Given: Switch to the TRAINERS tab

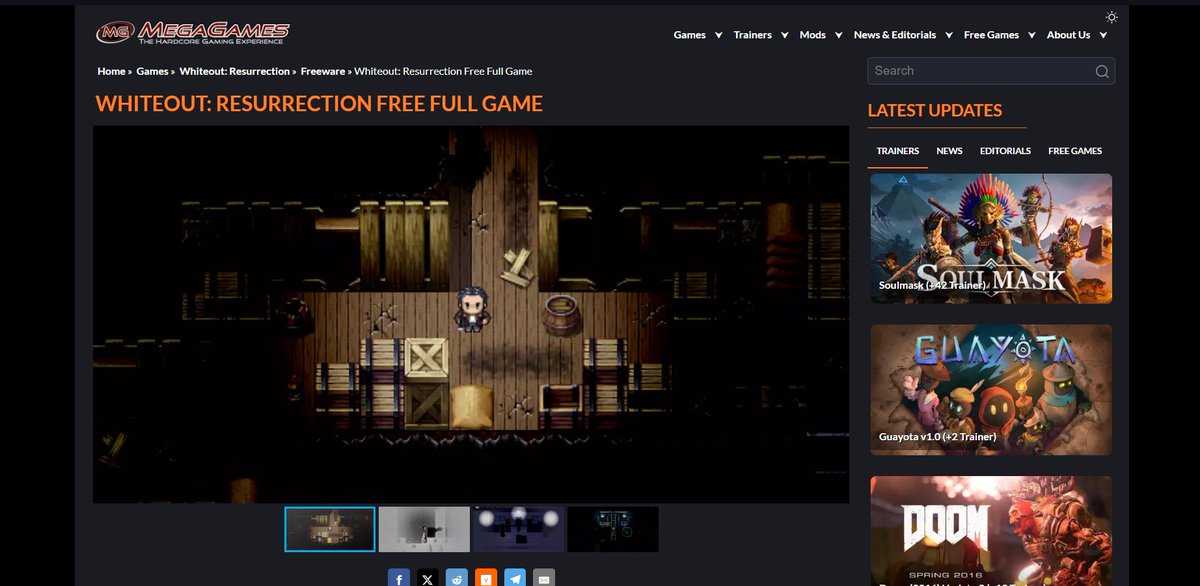Looking at the screenshot, I should (x=898, y=151).
